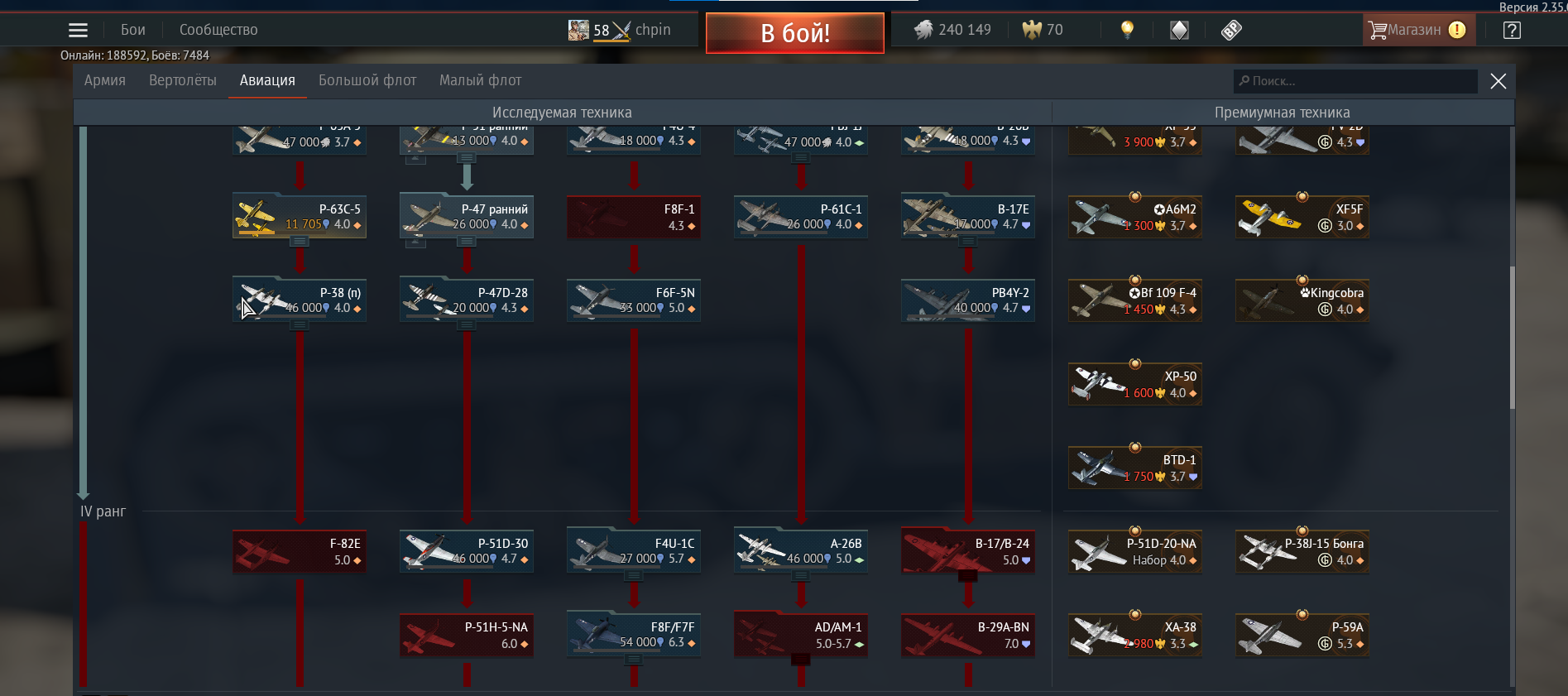Click the research tree vertical scrollbar
The width and height of the screenshot is (1568, 696).
pos(1512,338)
